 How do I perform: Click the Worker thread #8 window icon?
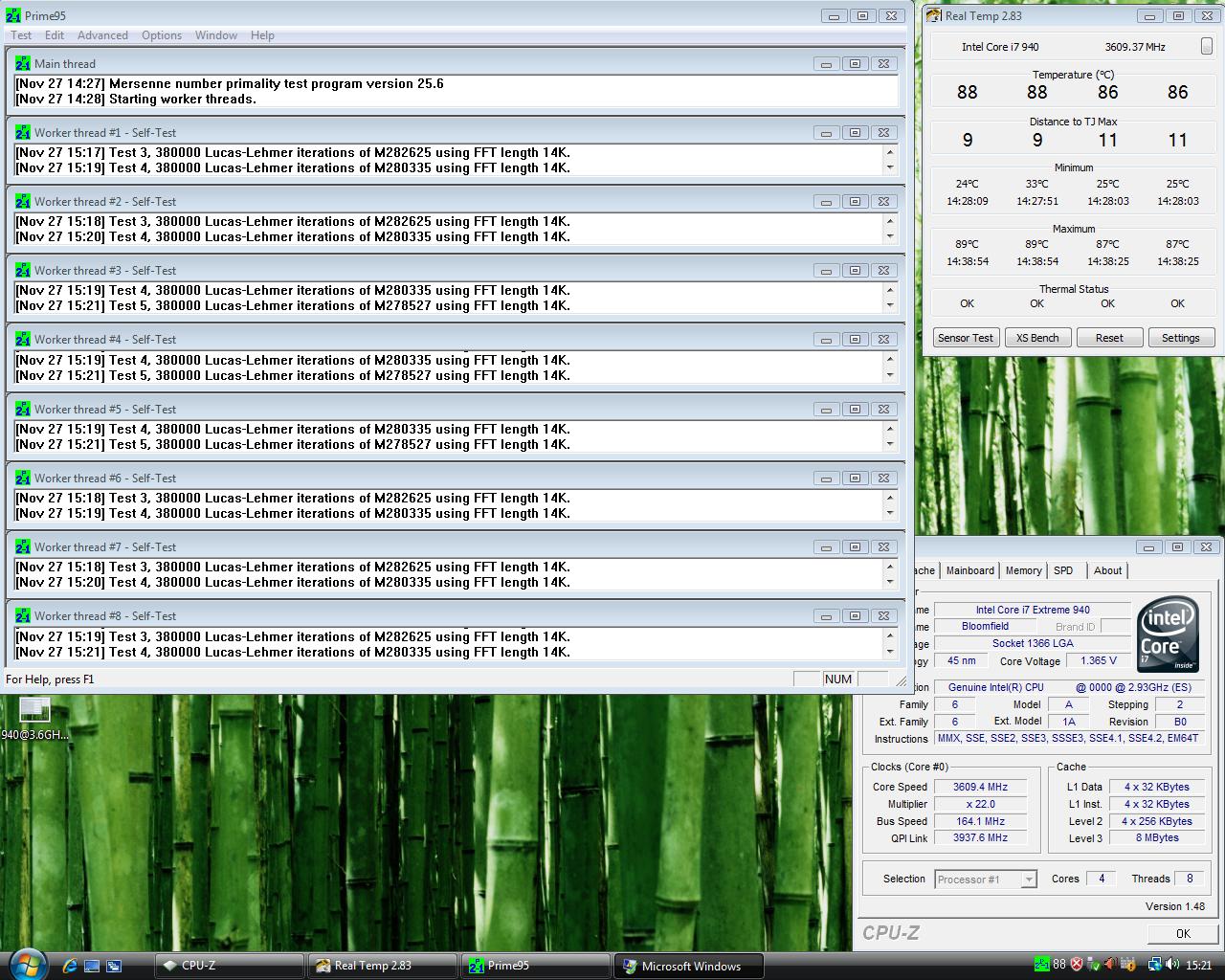point(23,616)
